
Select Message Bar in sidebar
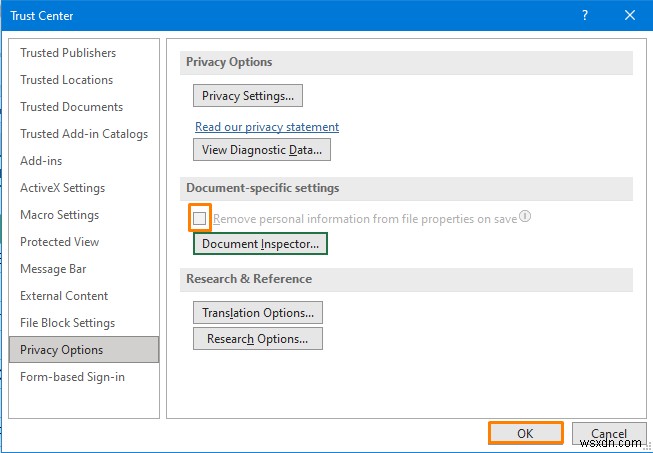point(53,269)
